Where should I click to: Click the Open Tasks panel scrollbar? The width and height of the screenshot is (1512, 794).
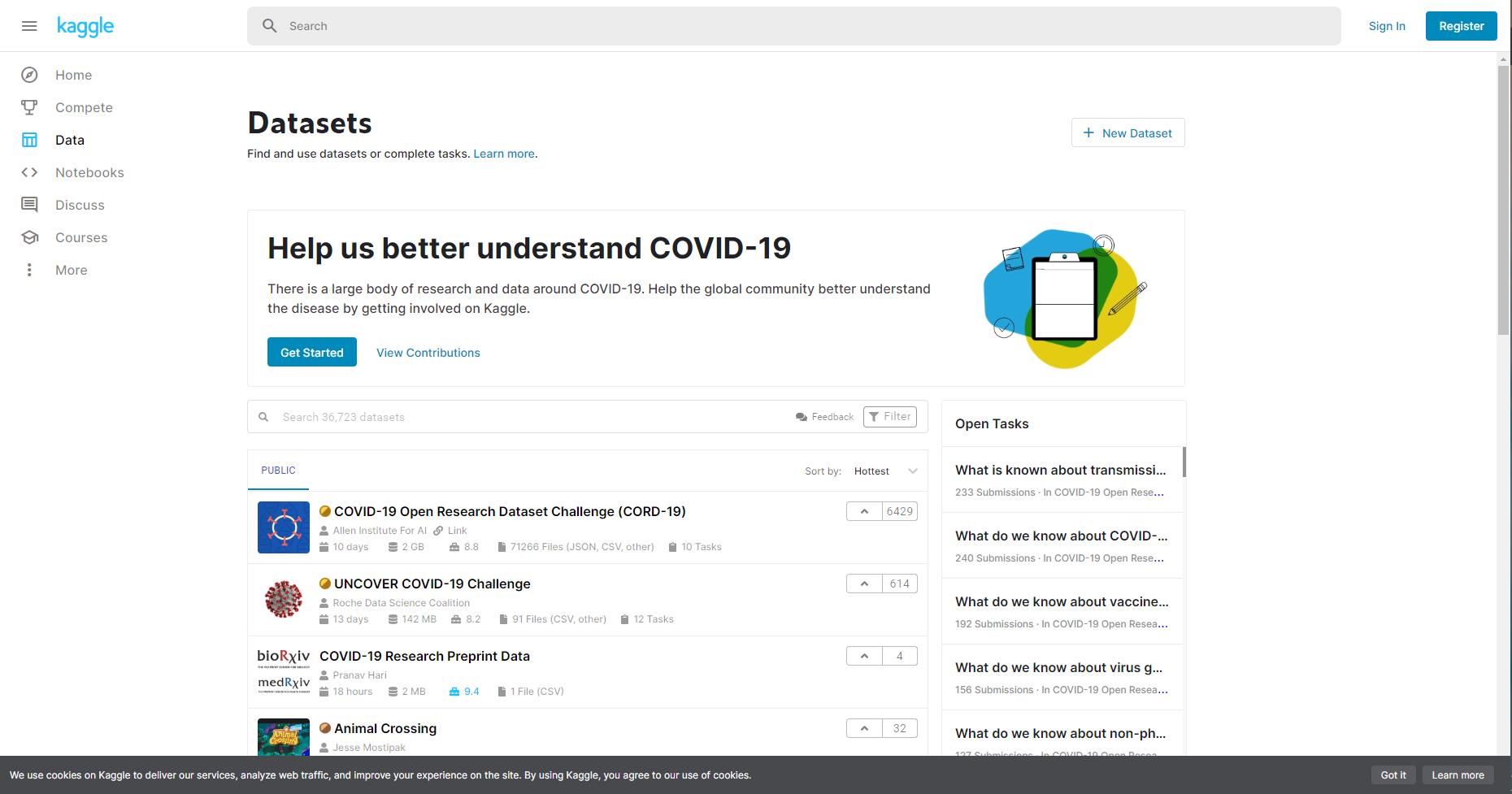point(1184,462)
